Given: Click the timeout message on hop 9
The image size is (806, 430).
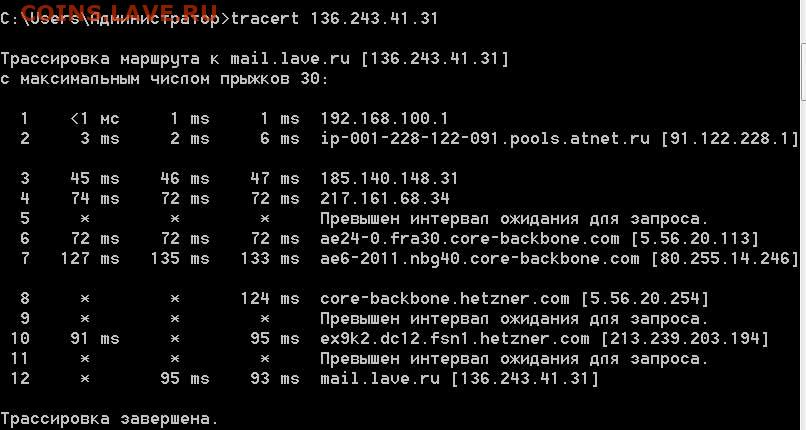Looking at the screenshot, I should coord(514,319).
